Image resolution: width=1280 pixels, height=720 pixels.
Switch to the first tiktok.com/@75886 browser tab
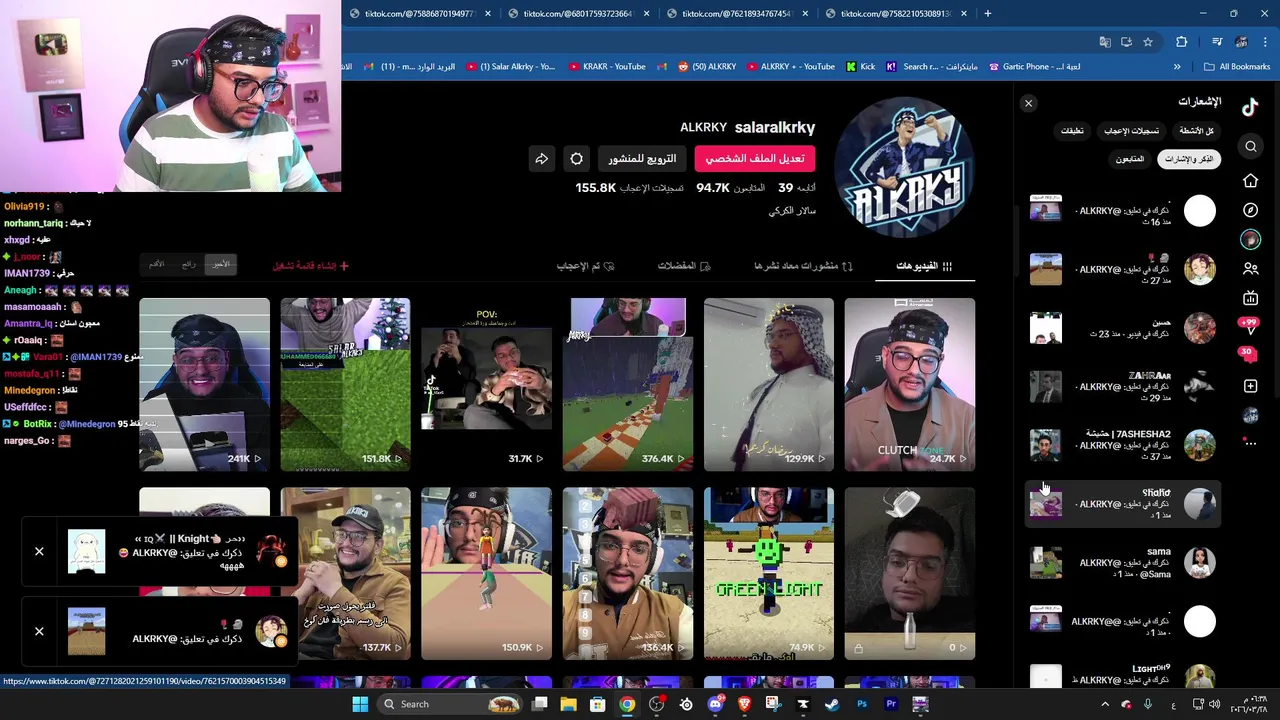point(420,13)
